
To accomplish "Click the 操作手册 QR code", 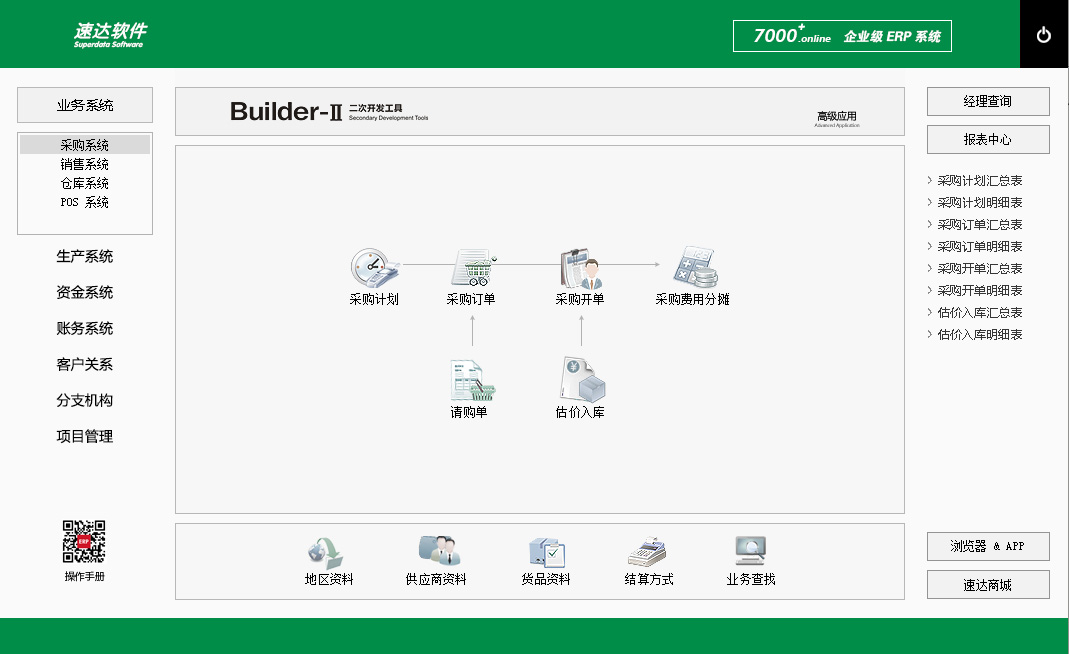I will point(84,541).
